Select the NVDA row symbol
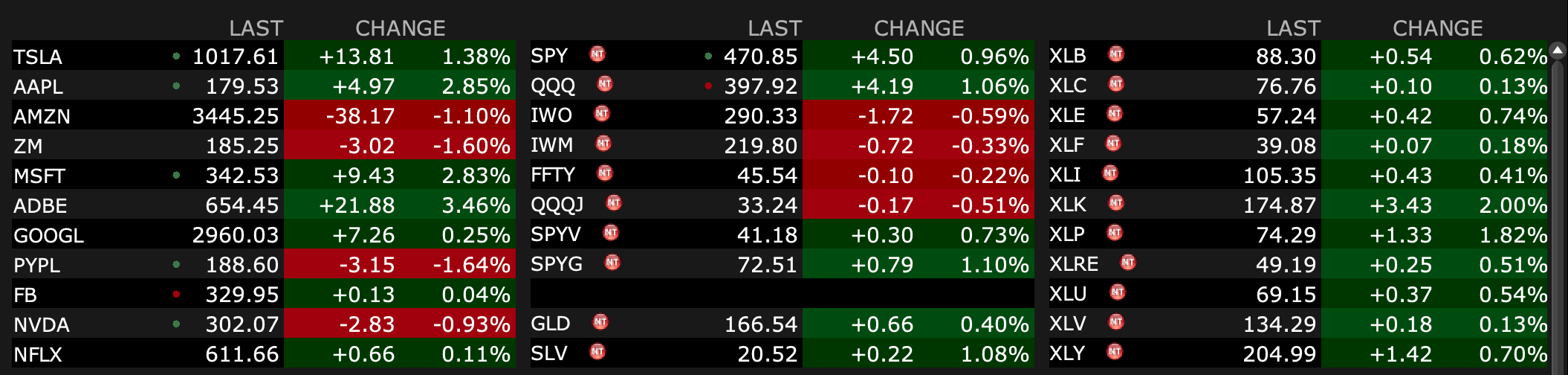Screen dimensions: 1568x375 pos(42,324)
